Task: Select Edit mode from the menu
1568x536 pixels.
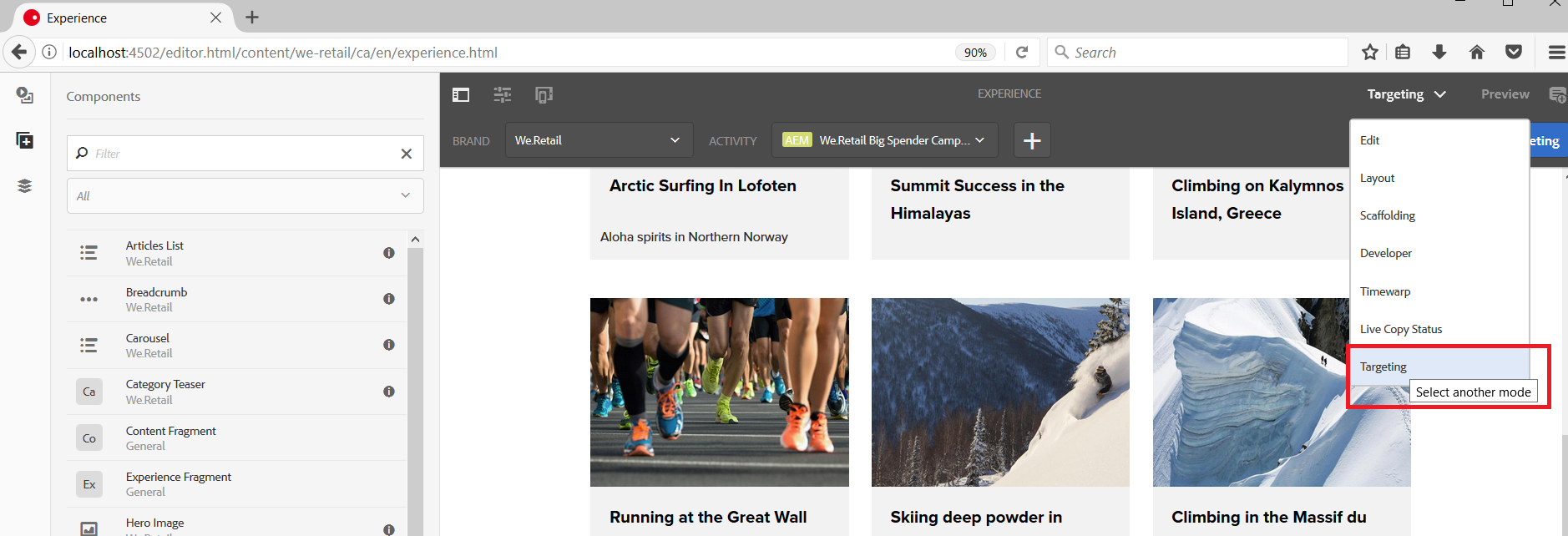Action: [x=1370, y=140]
